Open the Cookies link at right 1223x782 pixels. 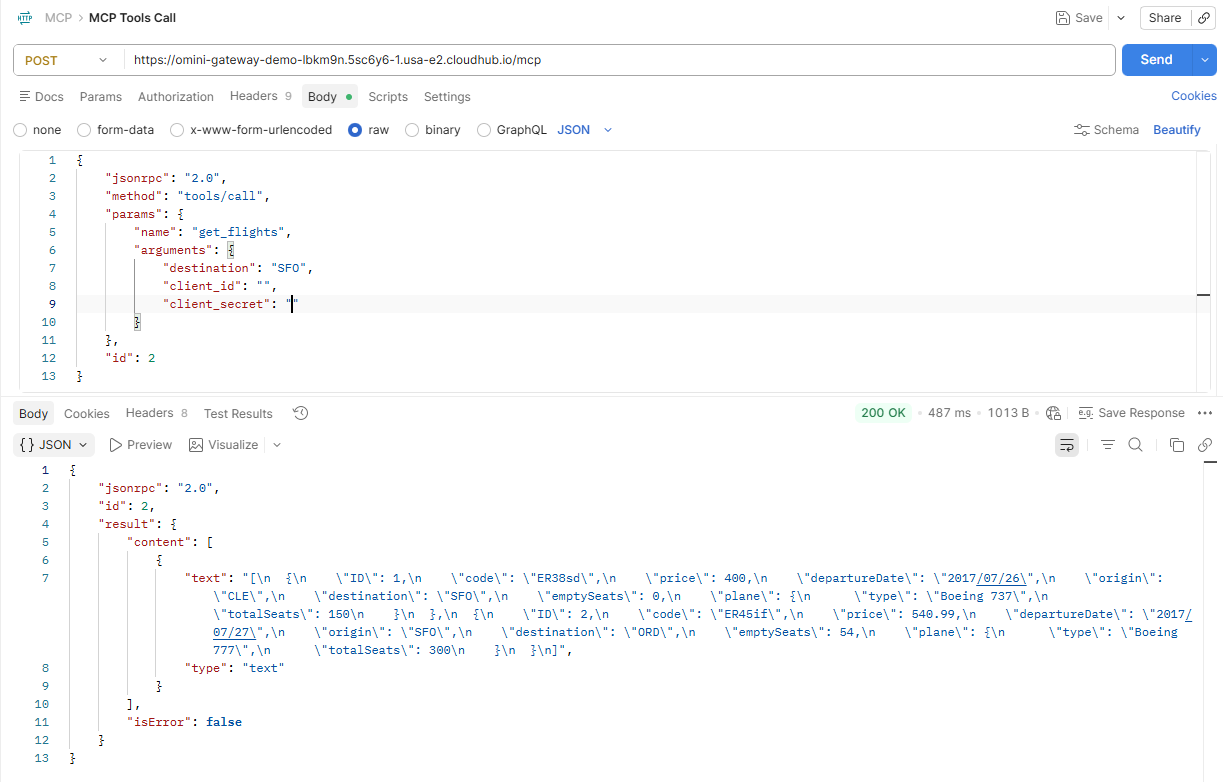tap(1194, 96)
